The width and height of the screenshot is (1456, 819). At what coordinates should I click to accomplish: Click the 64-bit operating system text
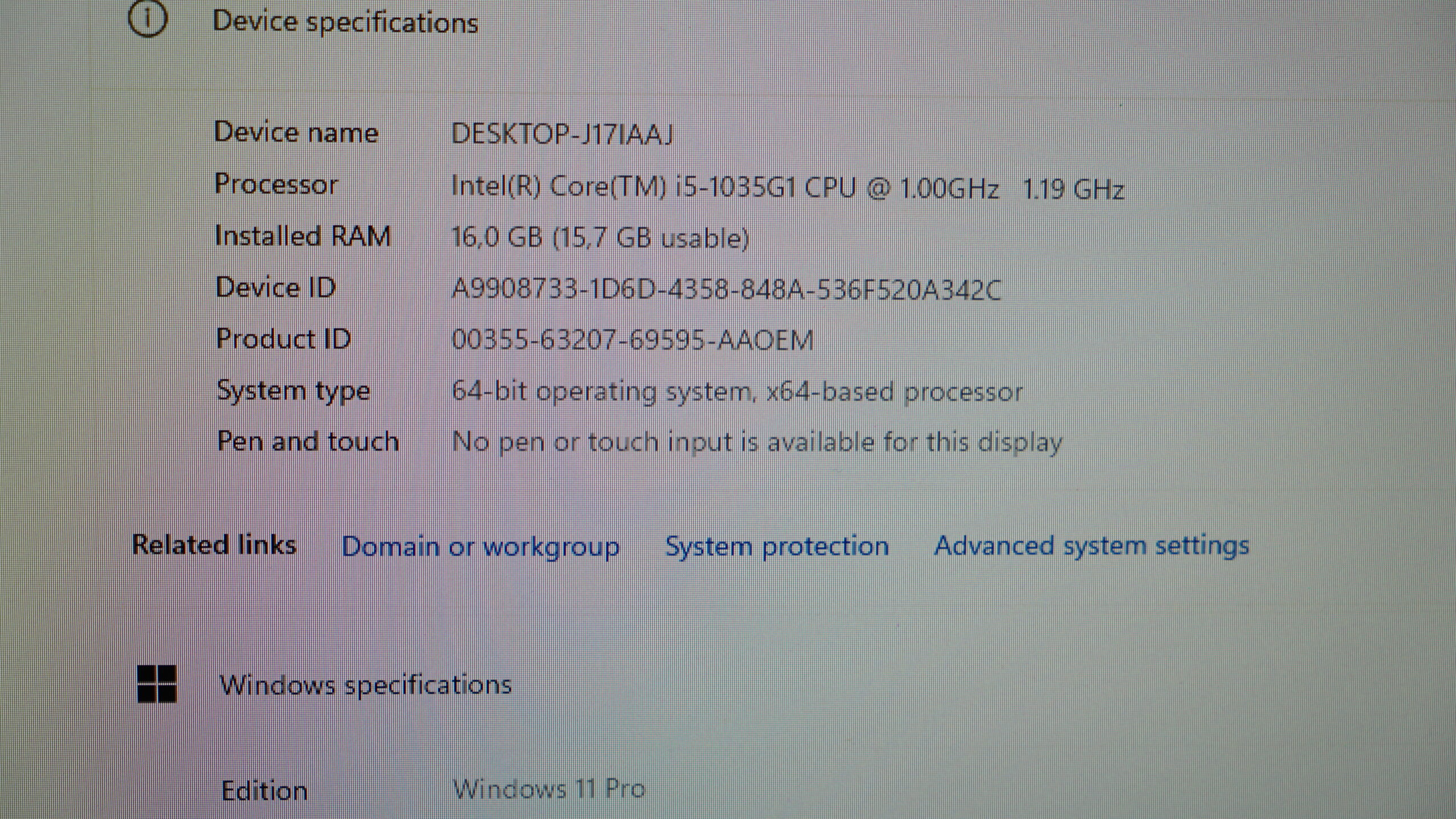coord(737,392)
